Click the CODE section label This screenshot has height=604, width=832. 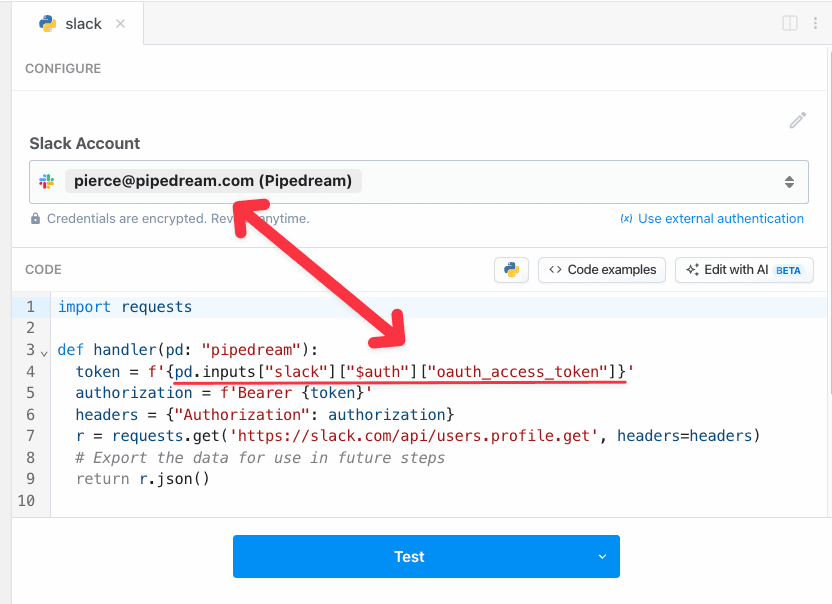(x=43, y=270)
